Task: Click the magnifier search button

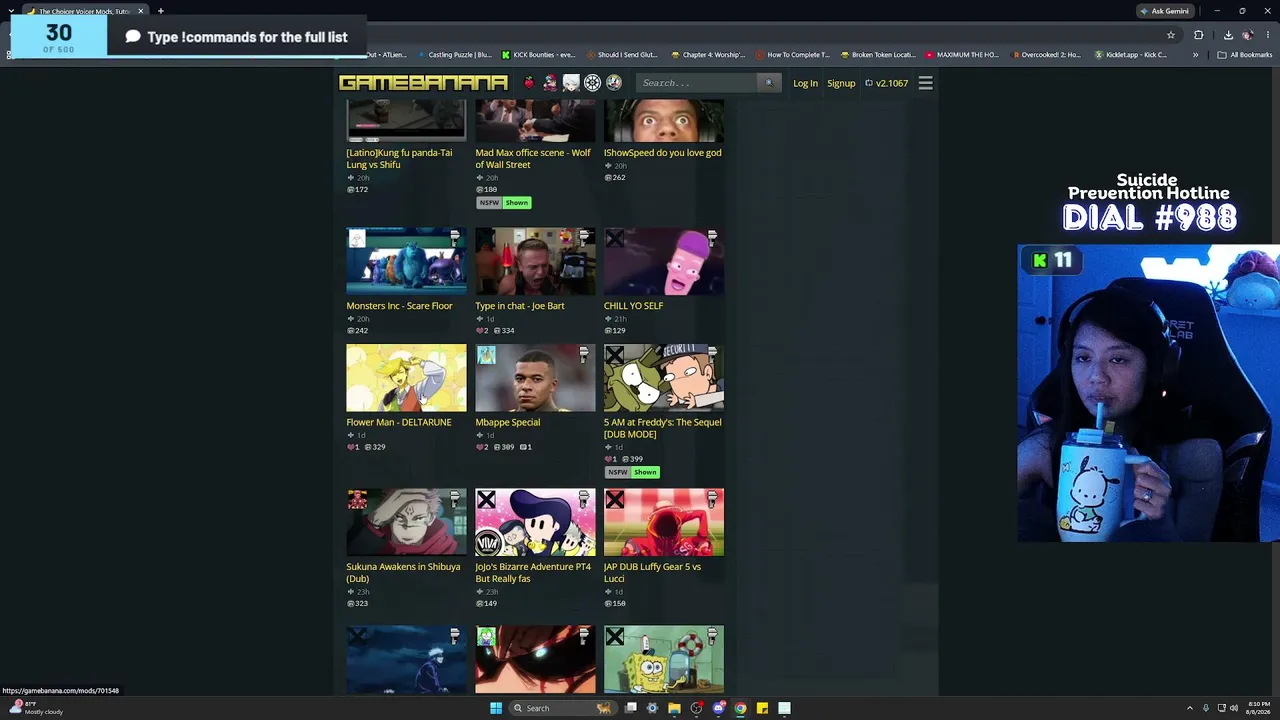Action: click(x=768, y=83)
